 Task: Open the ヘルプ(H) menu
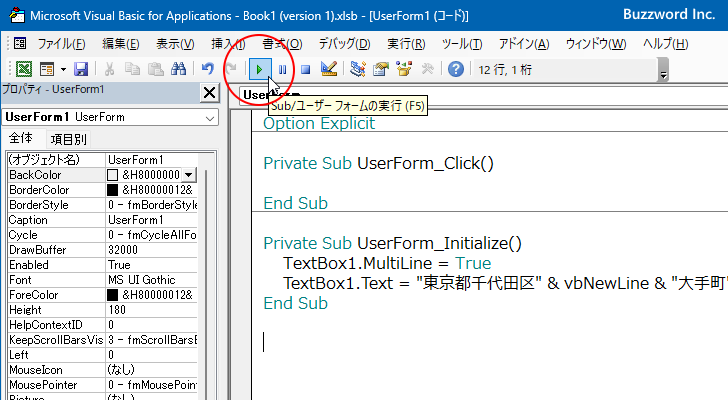coord(665,44)
